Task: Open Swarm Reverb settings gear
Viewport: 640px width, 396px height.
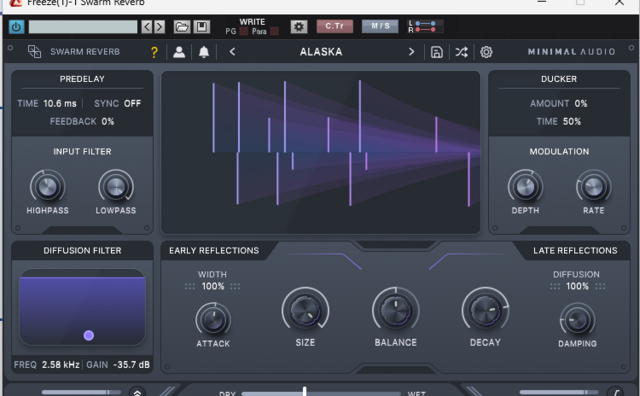Action: [486, 52]
